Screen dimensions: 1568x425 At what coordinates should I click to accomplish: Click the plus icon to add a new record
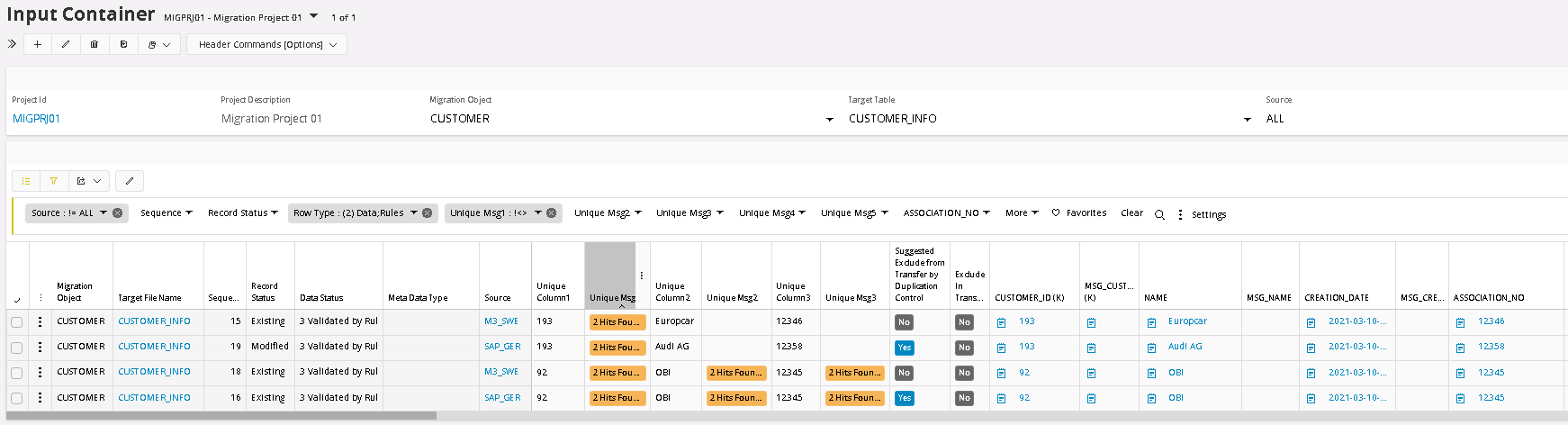[37, 44]
